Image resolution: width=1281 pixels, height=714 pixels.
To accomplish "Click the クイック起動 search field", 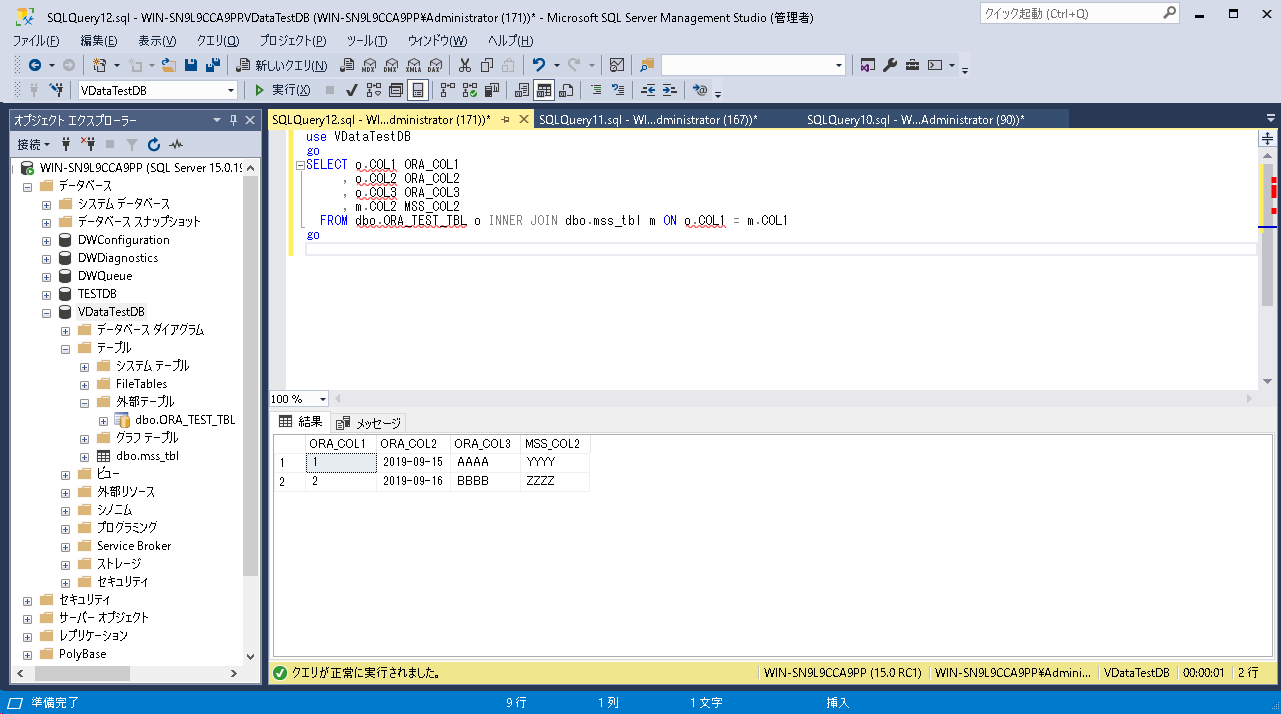I will 1068,13.
